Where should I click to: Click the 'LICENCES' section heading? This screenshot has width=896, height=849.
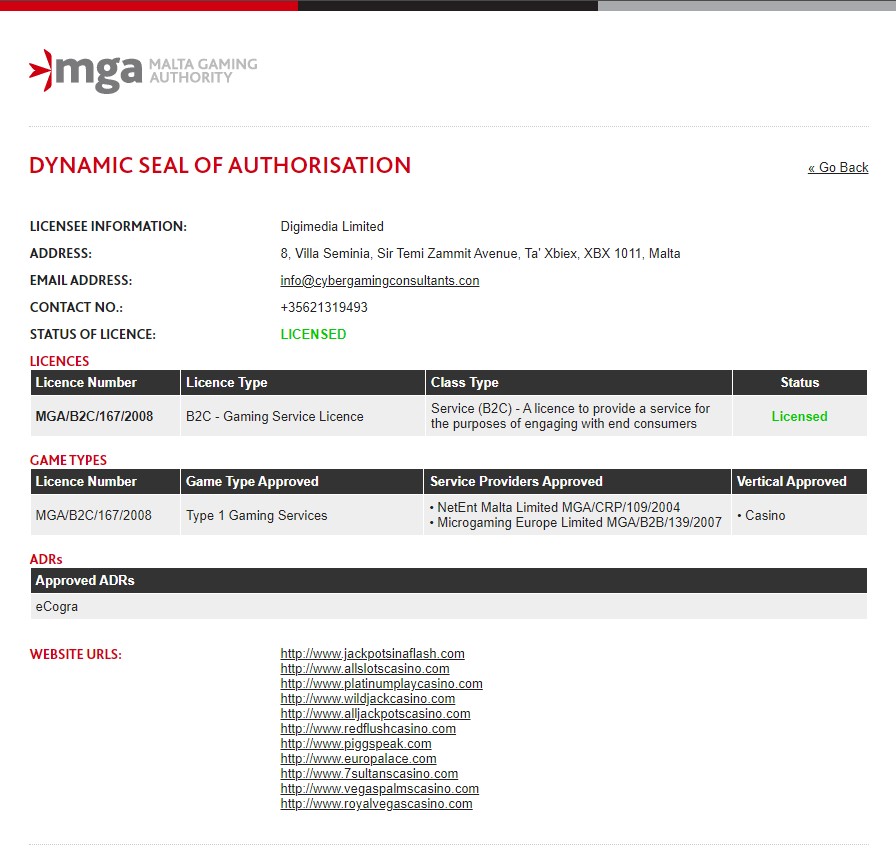[59, 361]
